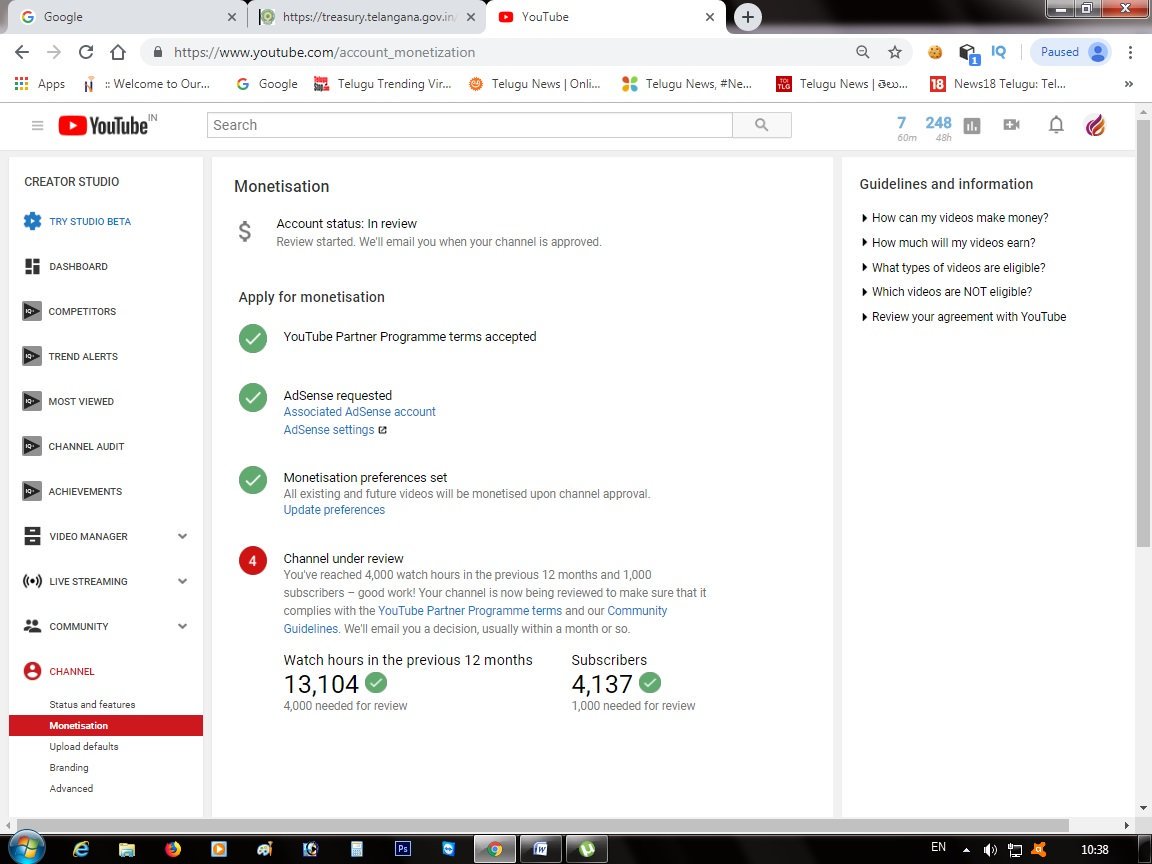Open Chrome three-dot menu

pos(1130,52)
